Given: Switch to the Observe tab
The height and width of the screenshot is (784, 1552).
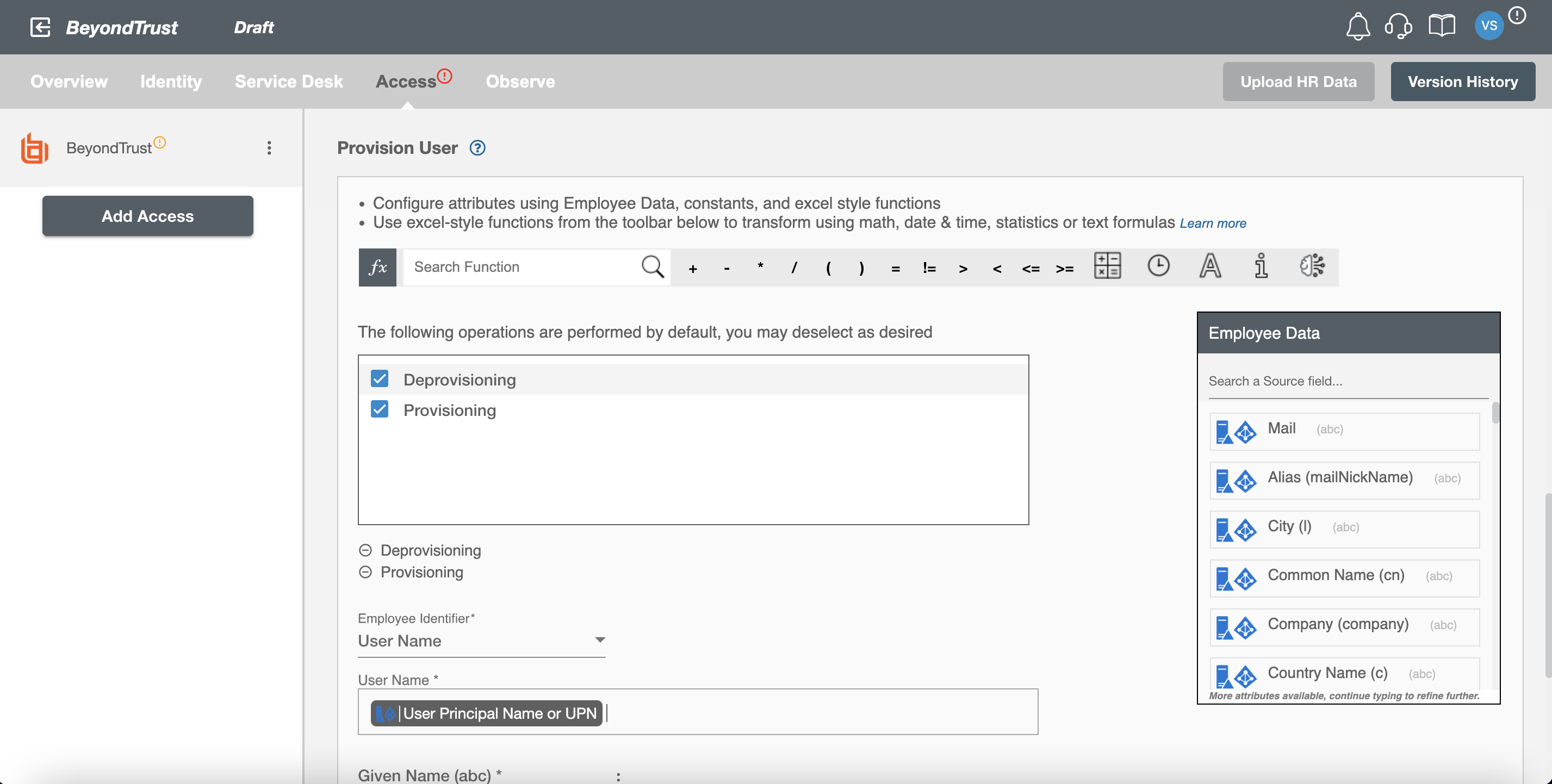Looking at the screenshot, I should tap(520, 81).
